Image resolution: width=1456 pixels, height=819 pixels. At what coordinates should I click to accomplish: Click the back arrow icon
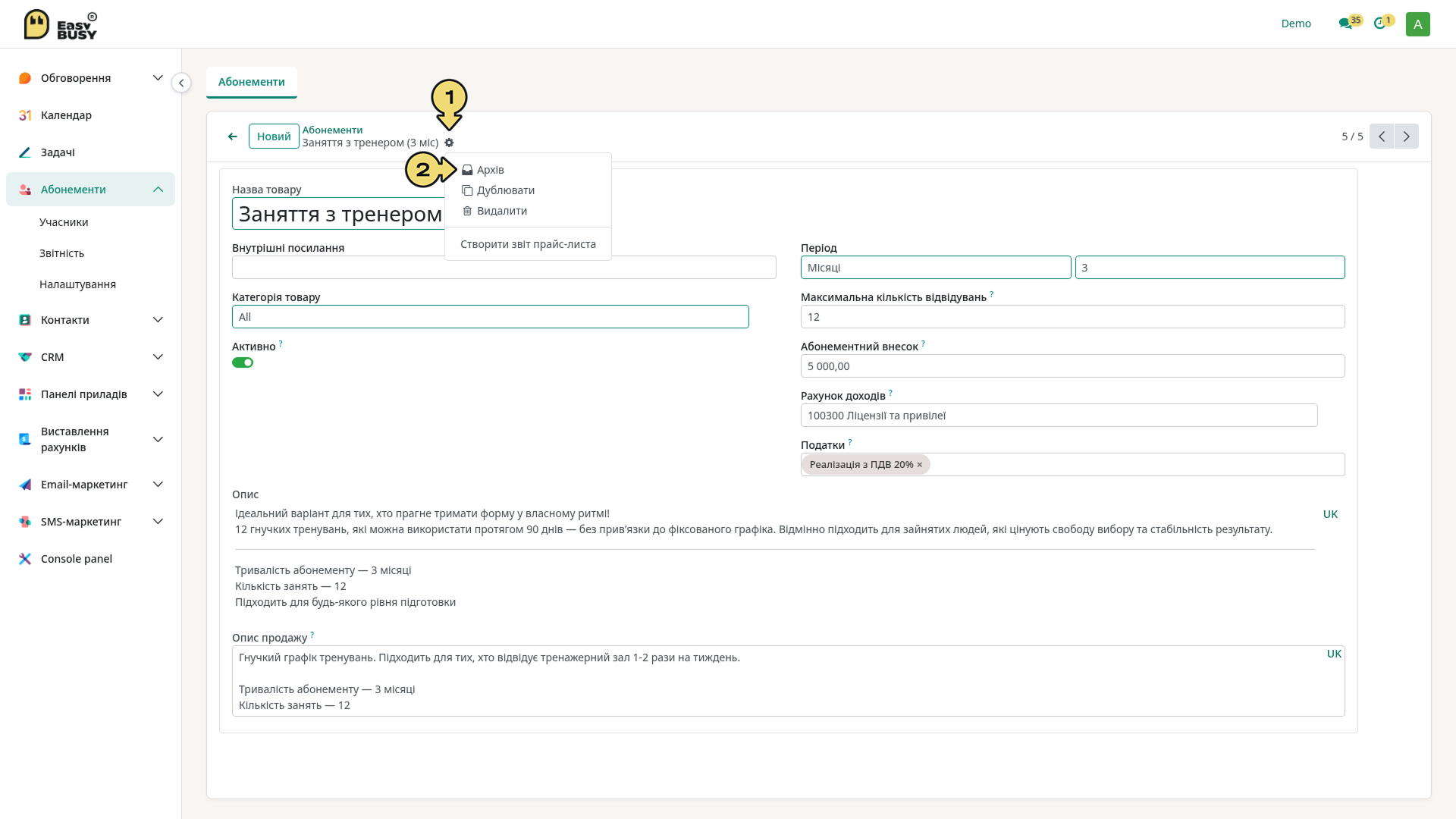(x=232, y=136)
